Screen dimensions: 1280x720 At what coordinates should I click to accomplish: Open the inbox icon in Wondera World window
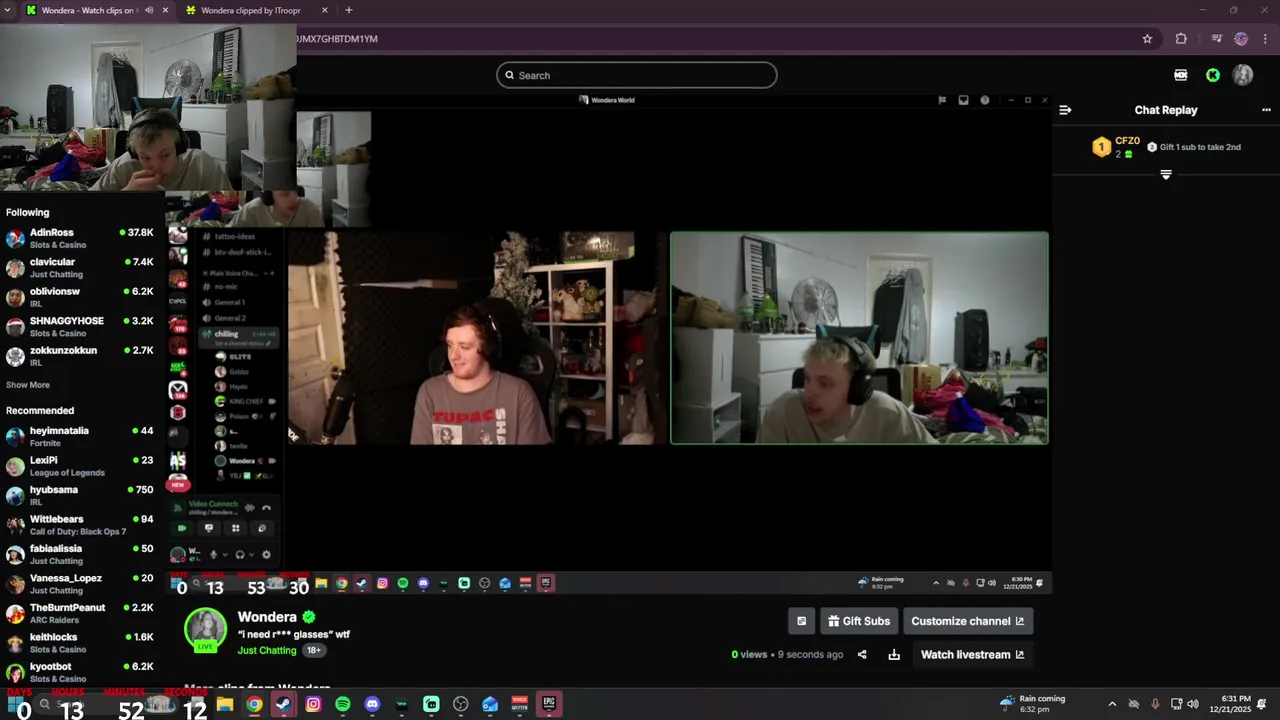coord(964,100)
